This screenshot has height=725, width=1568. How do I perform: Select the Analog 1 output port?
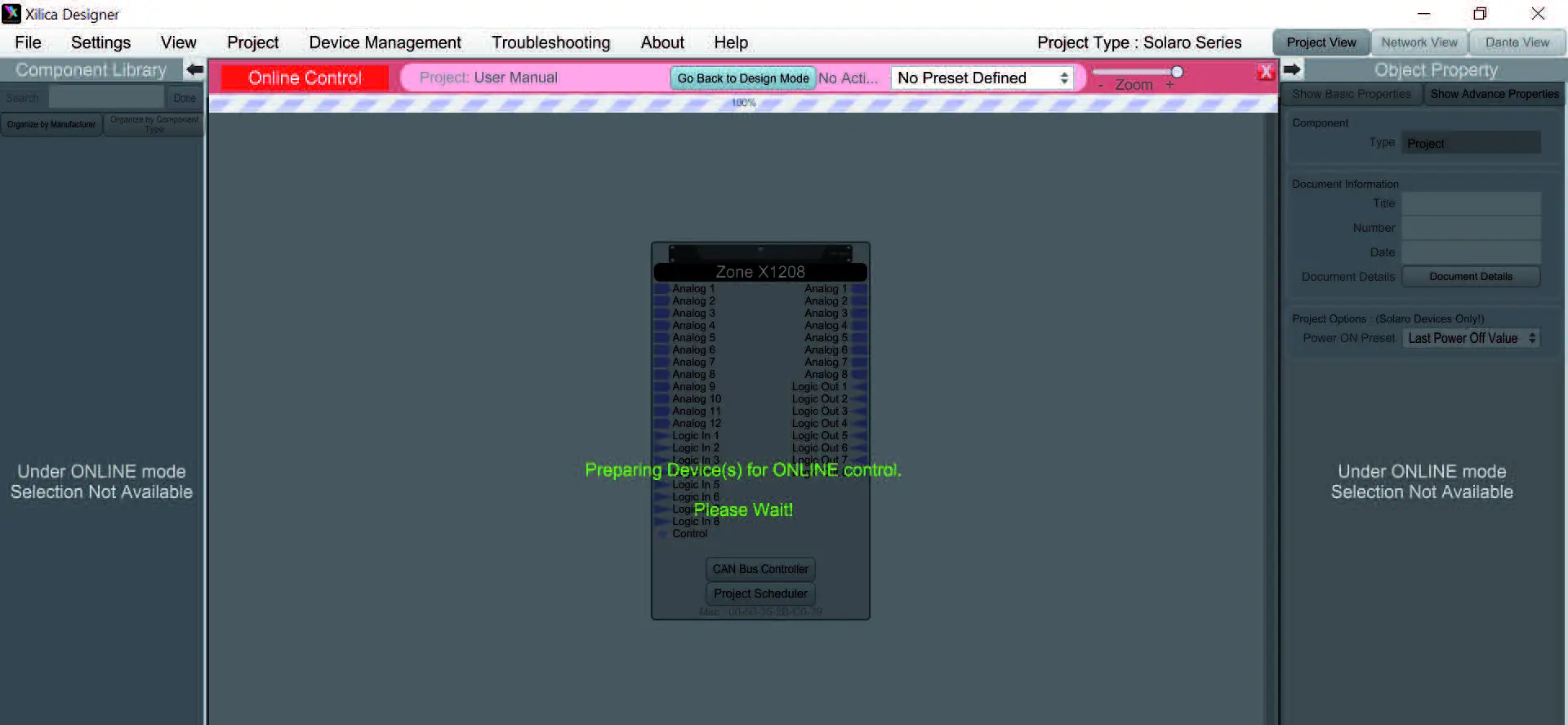click(x=859, y=288)
